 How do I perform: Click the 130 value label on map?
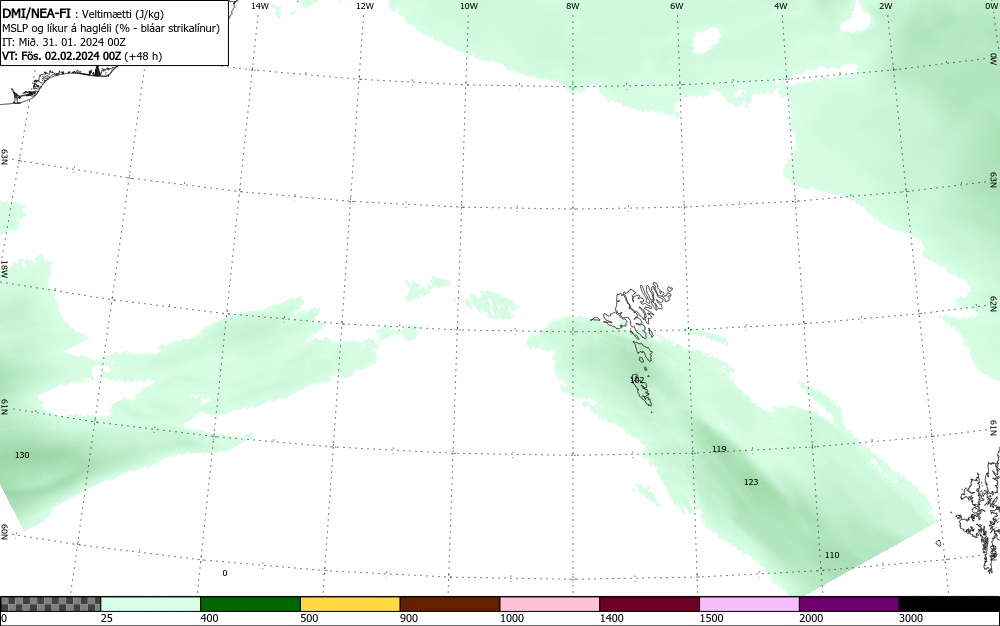pyautogui.click(x=22, y=455)
